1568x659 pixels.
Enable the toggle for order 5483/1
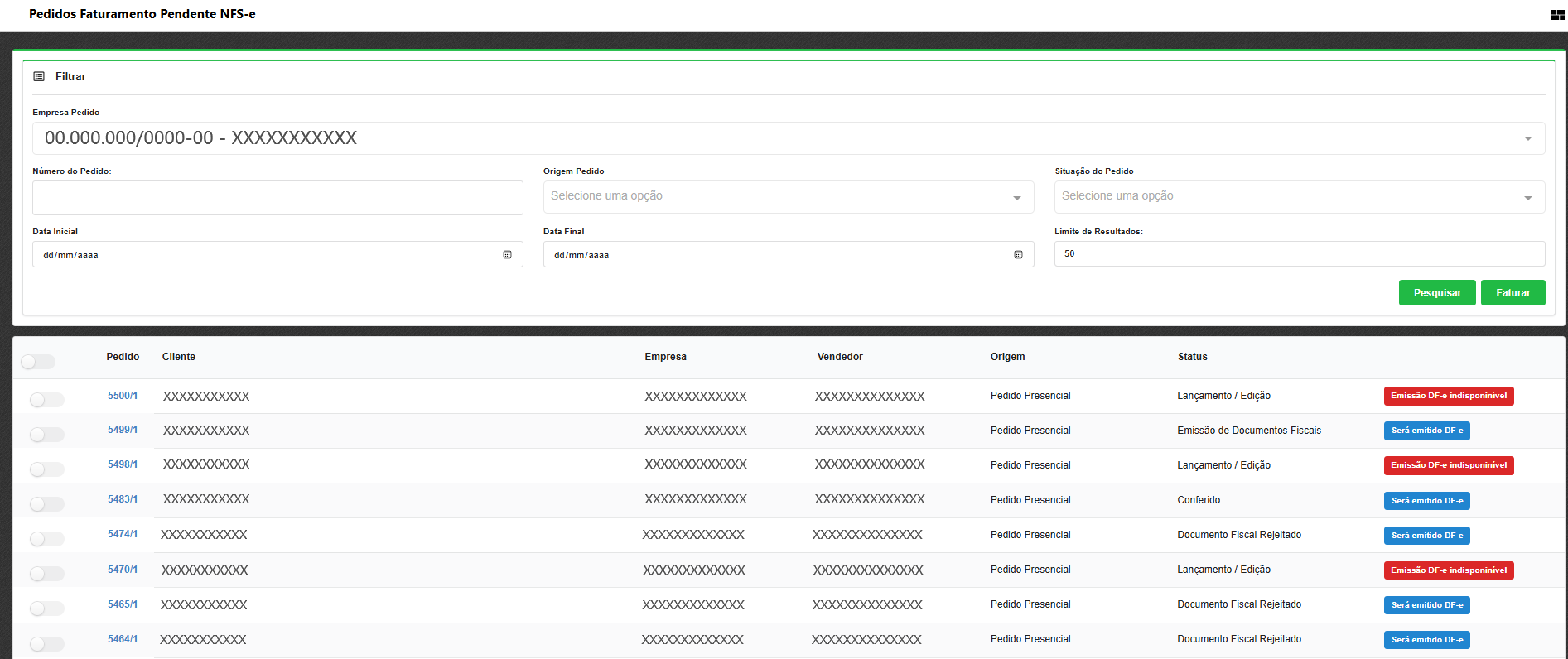46,504
